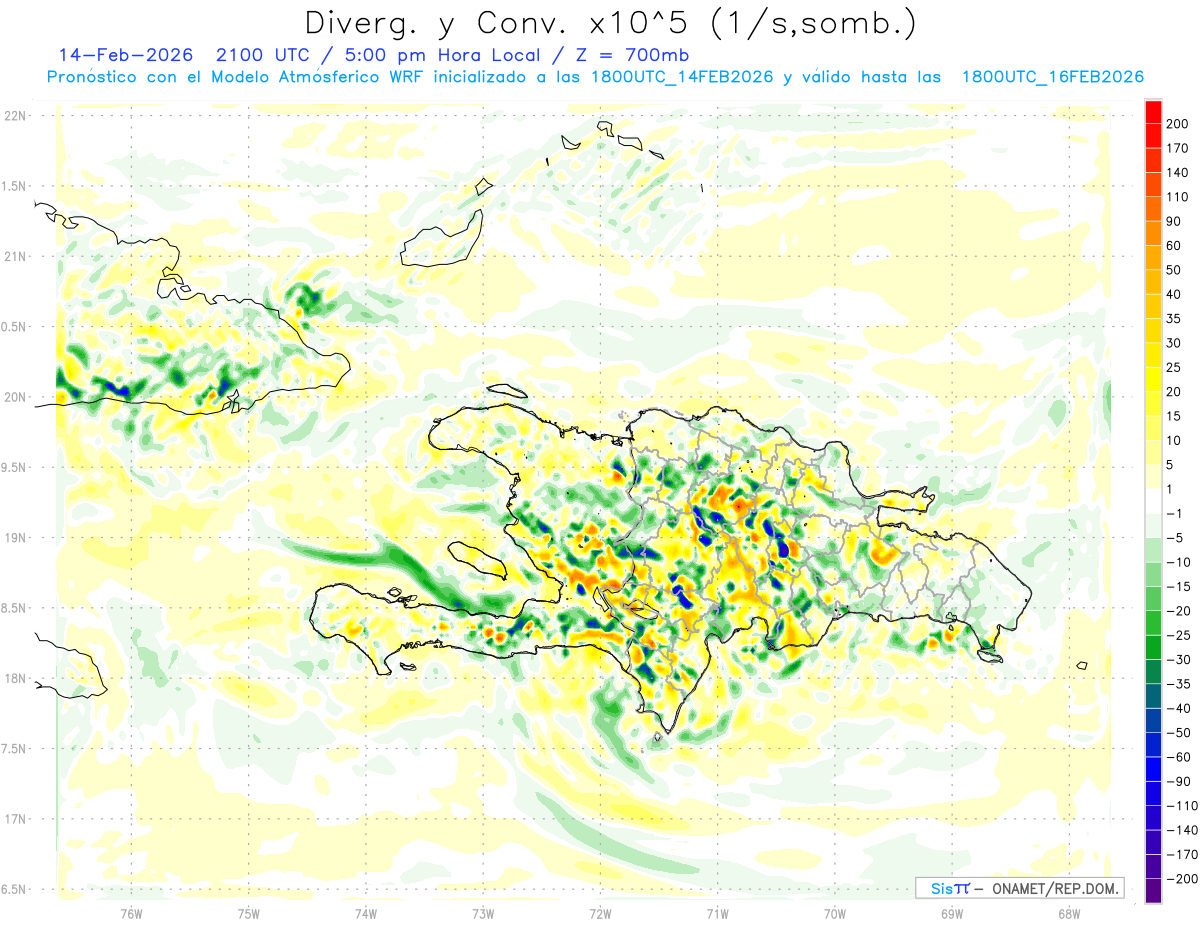
Task: Click the 1.5N latitude axis label
Action: pyautogui.click(x=14, y=186)
